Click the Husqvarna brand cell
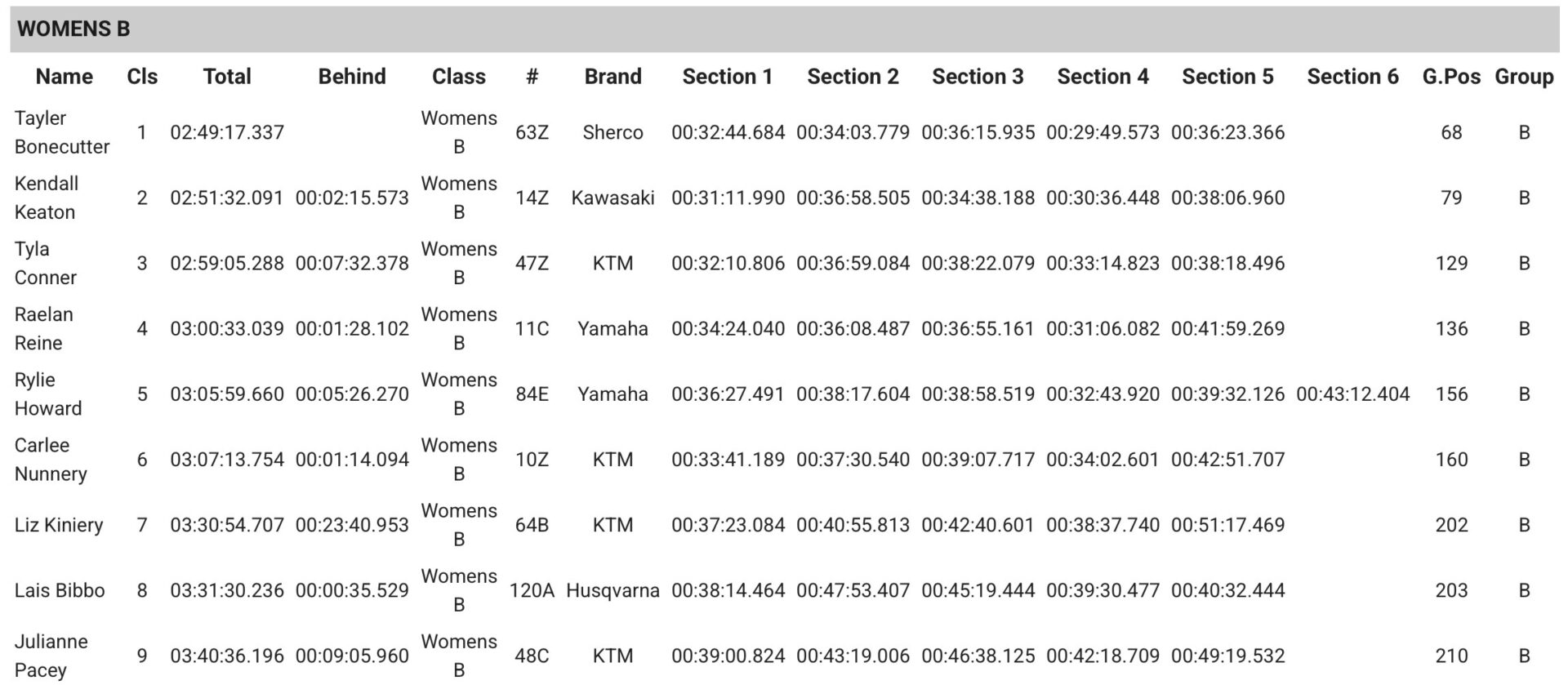1568x685 pixels. [612, 590]
